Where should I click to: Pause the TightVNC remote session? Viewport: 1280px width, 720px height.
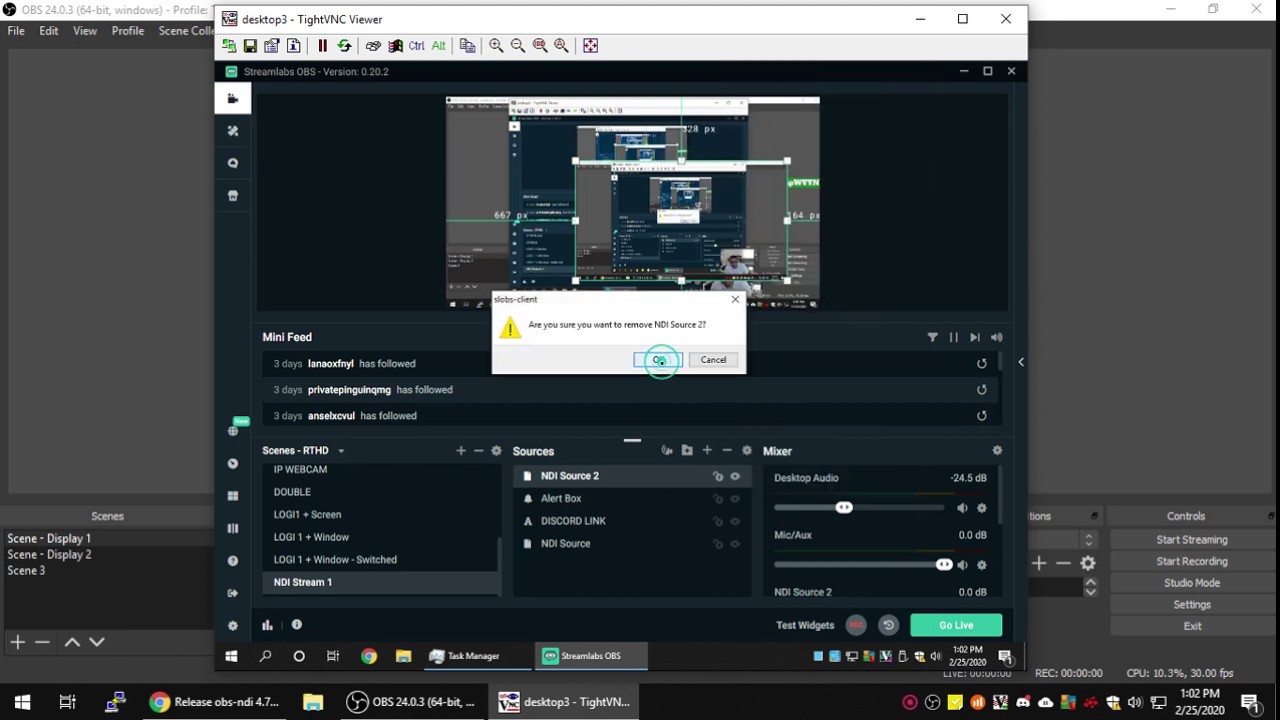(322, 45)
